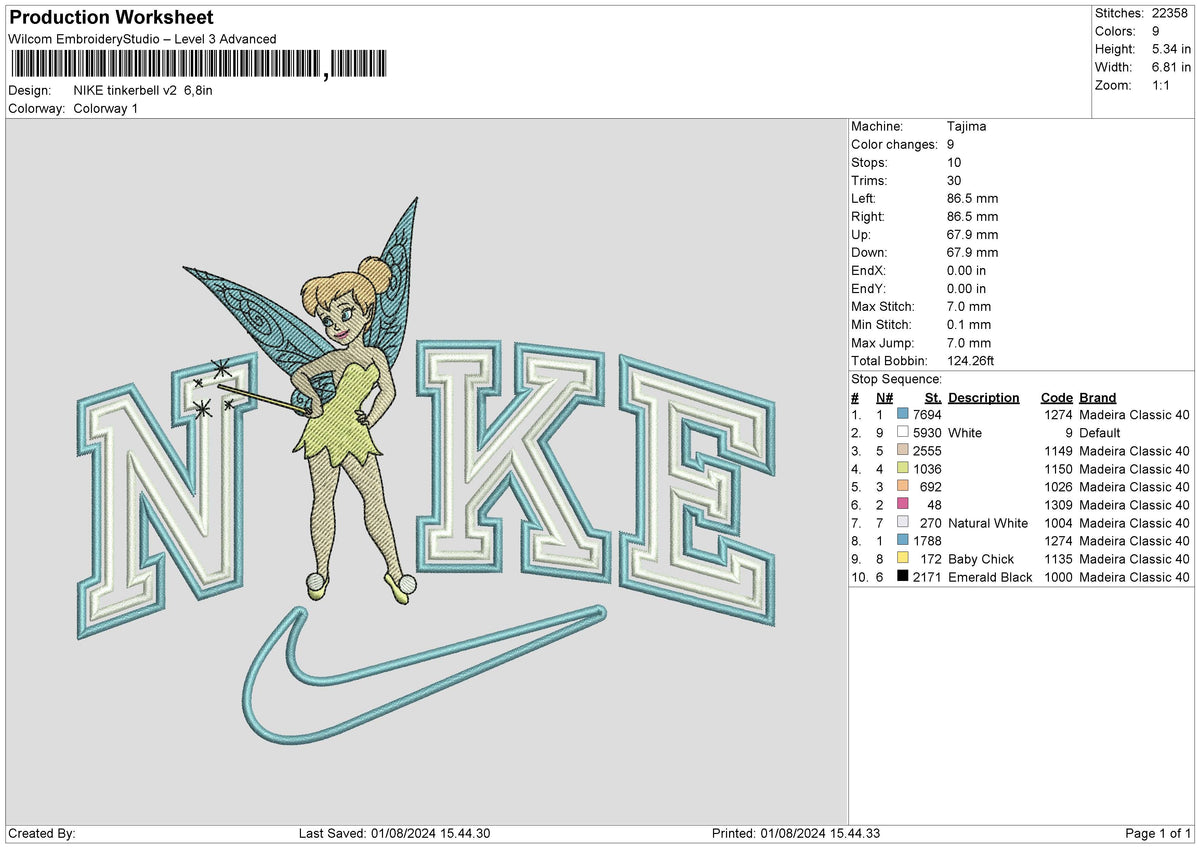
Task: Click the Trims value 30
Action: (954, 180)
